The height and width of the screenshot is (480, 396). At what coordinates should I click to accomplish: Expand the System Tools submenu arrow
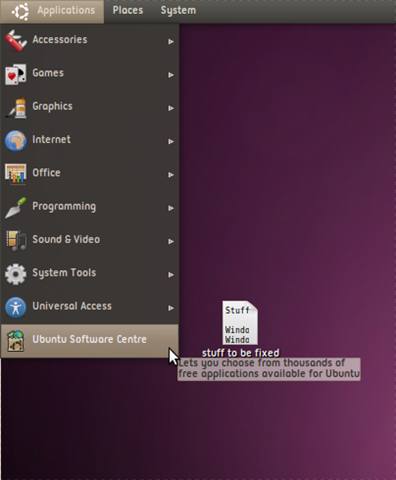(171, 275)
